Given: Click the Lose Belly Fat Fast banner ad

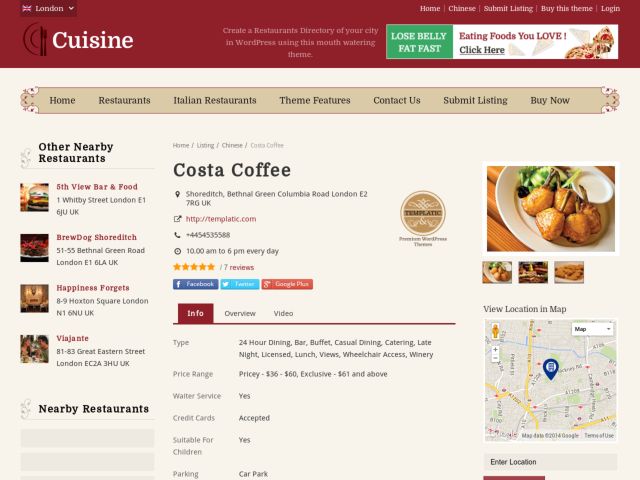Looking at the screenshot, I should (502, 42).
